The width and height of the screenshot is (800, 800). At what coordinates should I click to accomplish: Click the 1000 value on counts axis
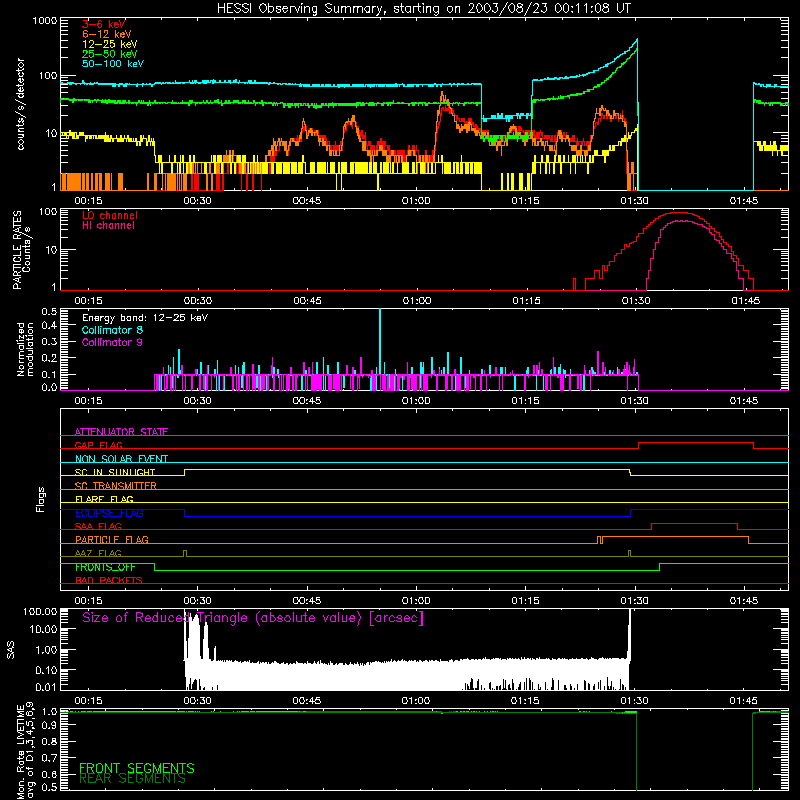click(45, 21)
